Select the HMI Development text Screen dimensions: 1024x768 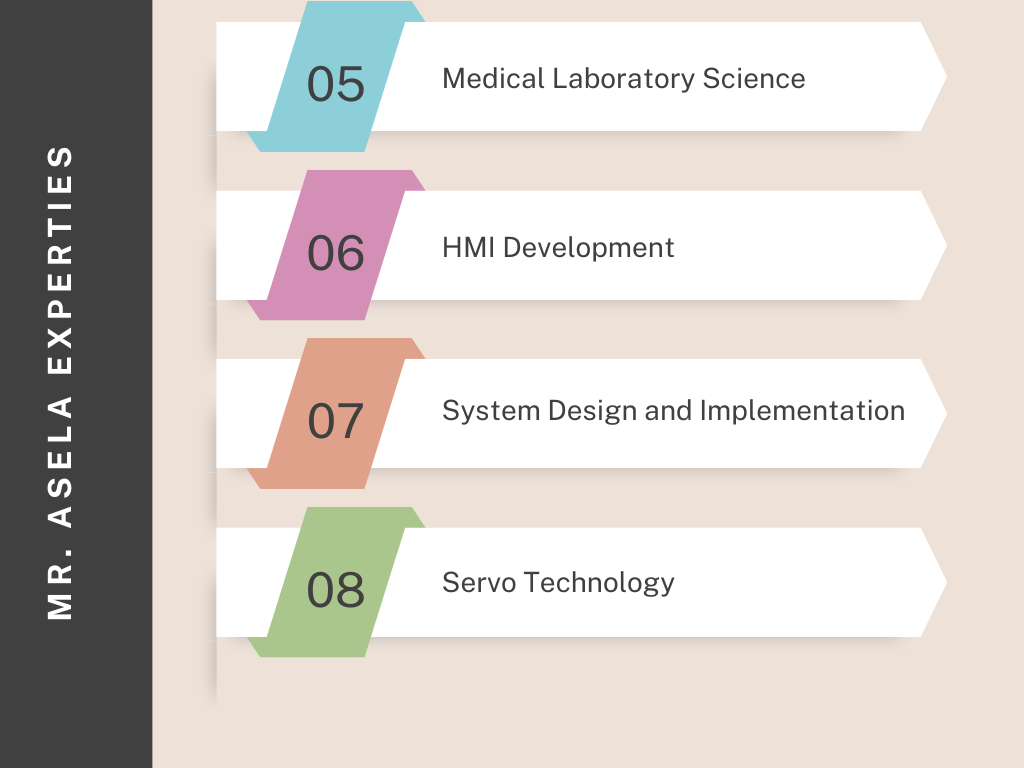(558, 248)
